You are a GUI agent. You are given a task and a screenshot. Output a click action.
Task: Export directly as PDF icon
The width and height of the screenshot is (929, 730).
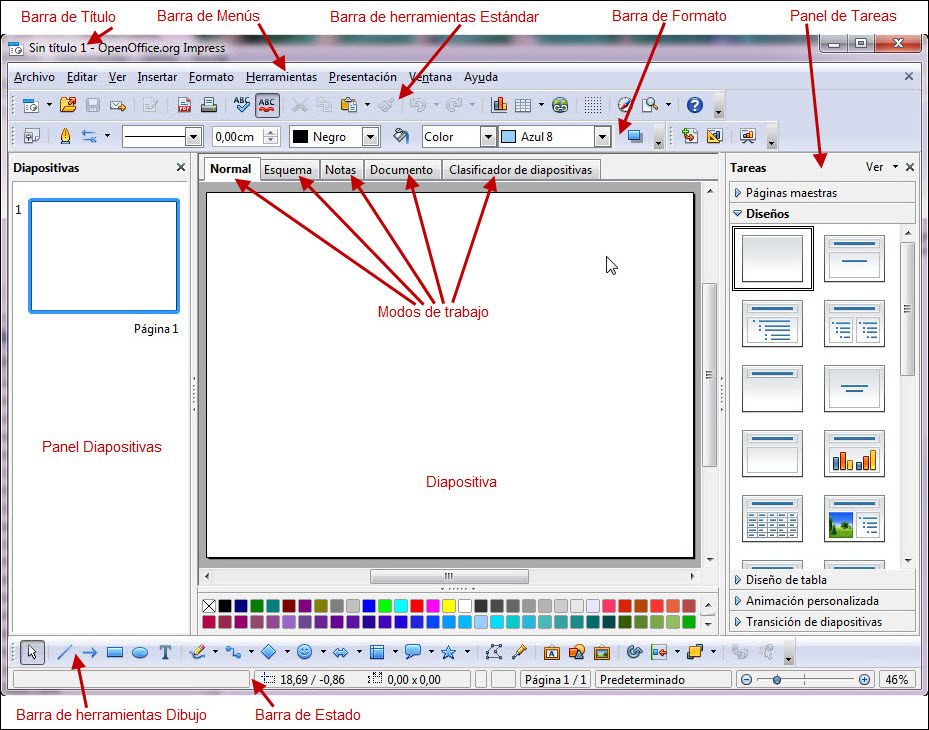coord(184,105)
